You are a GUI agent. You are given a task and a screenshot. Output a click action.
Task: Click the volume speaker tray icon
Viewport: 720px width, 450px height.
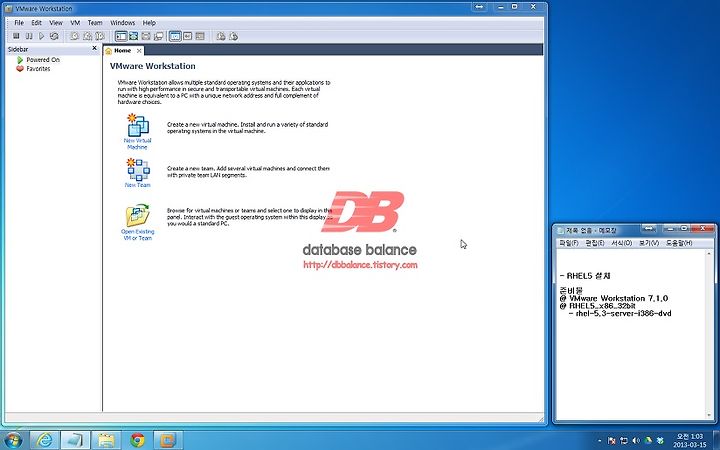click(x=636, y=441)
